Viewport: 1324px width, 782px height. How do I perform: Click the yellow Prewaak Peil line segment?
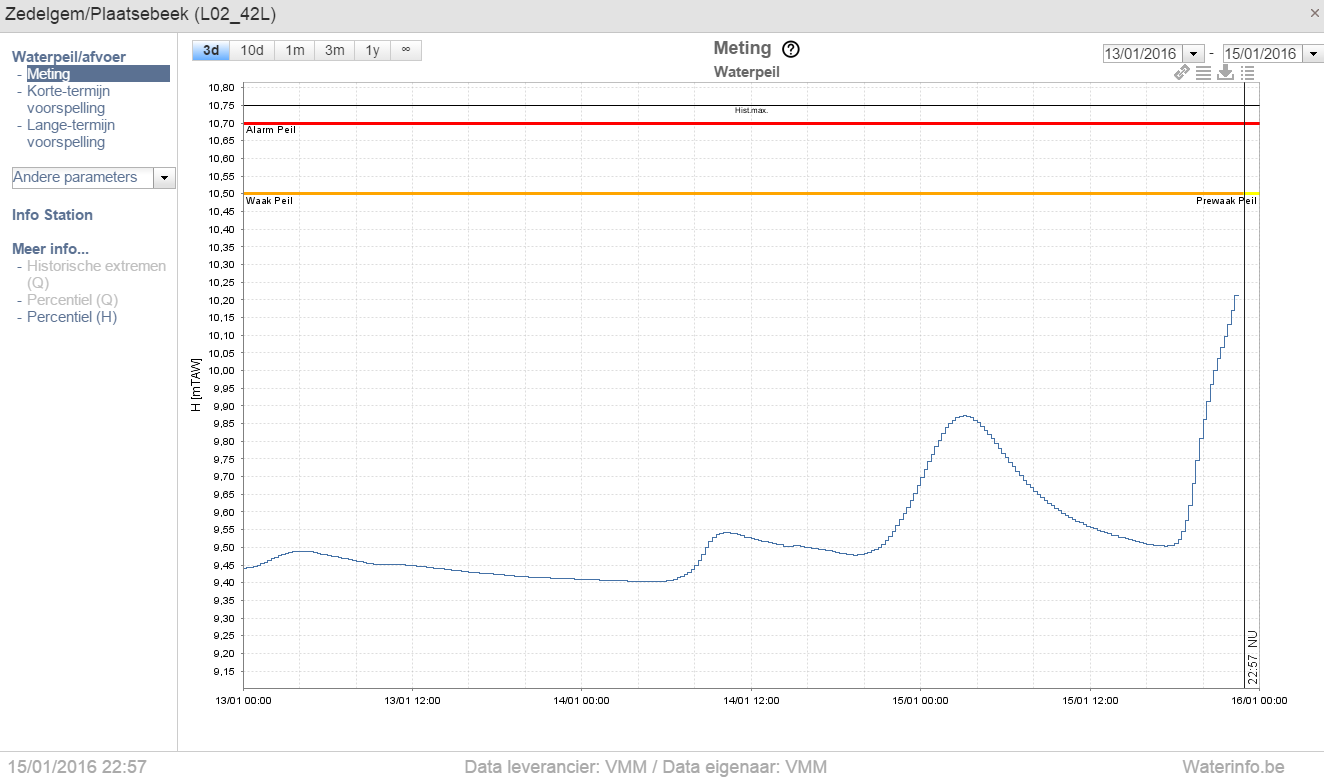click(x=1251, y=194)
